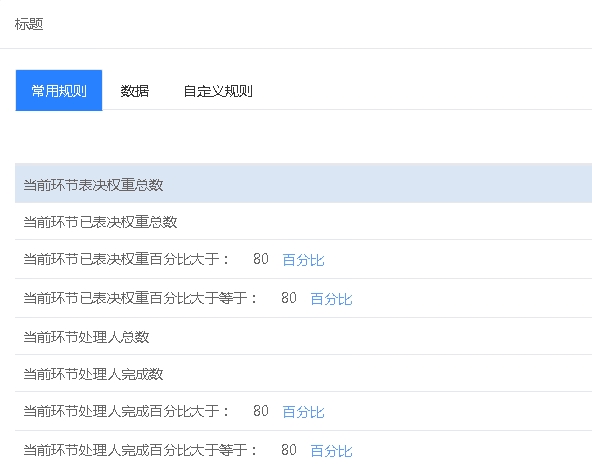Select rule 当前环节处理人完成数
The height and width of the screenshot is (475, 592).
[x=304, y=373]
